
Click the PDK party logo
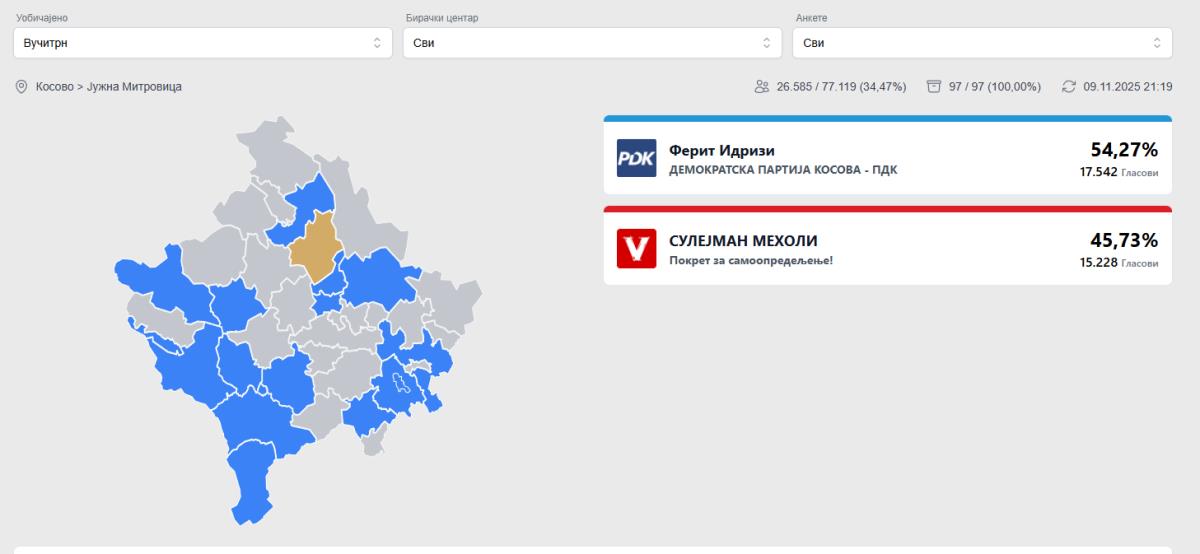pos(636,158)
